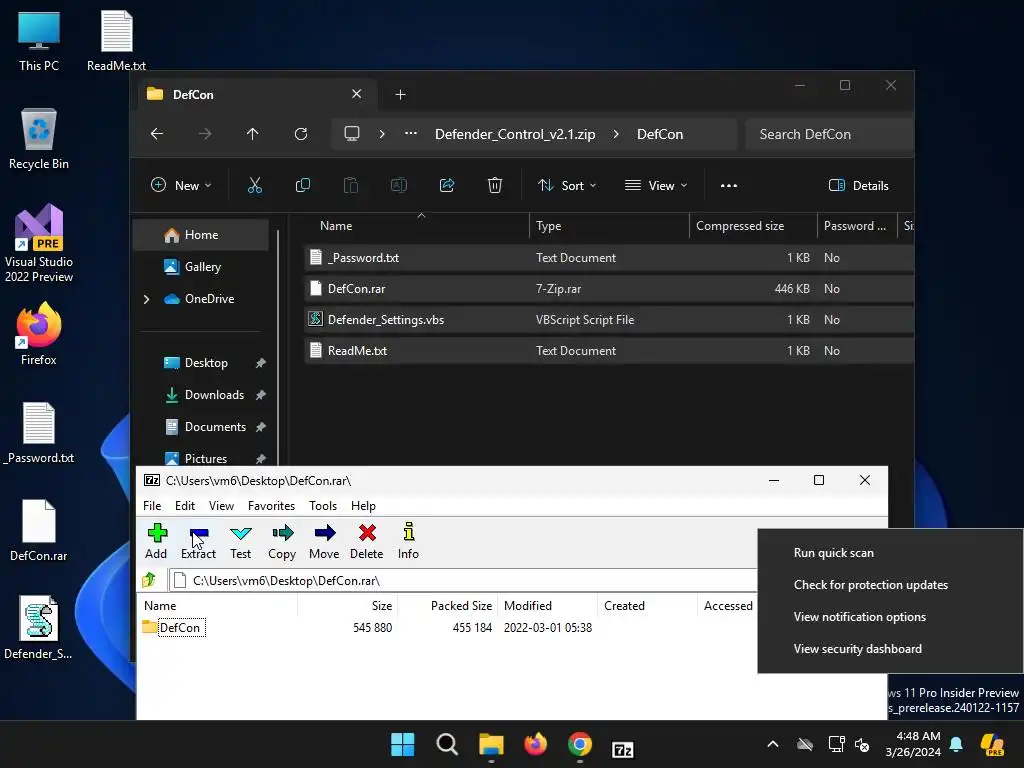Sort by Compressed size column in Explorer

pos(753,225)
